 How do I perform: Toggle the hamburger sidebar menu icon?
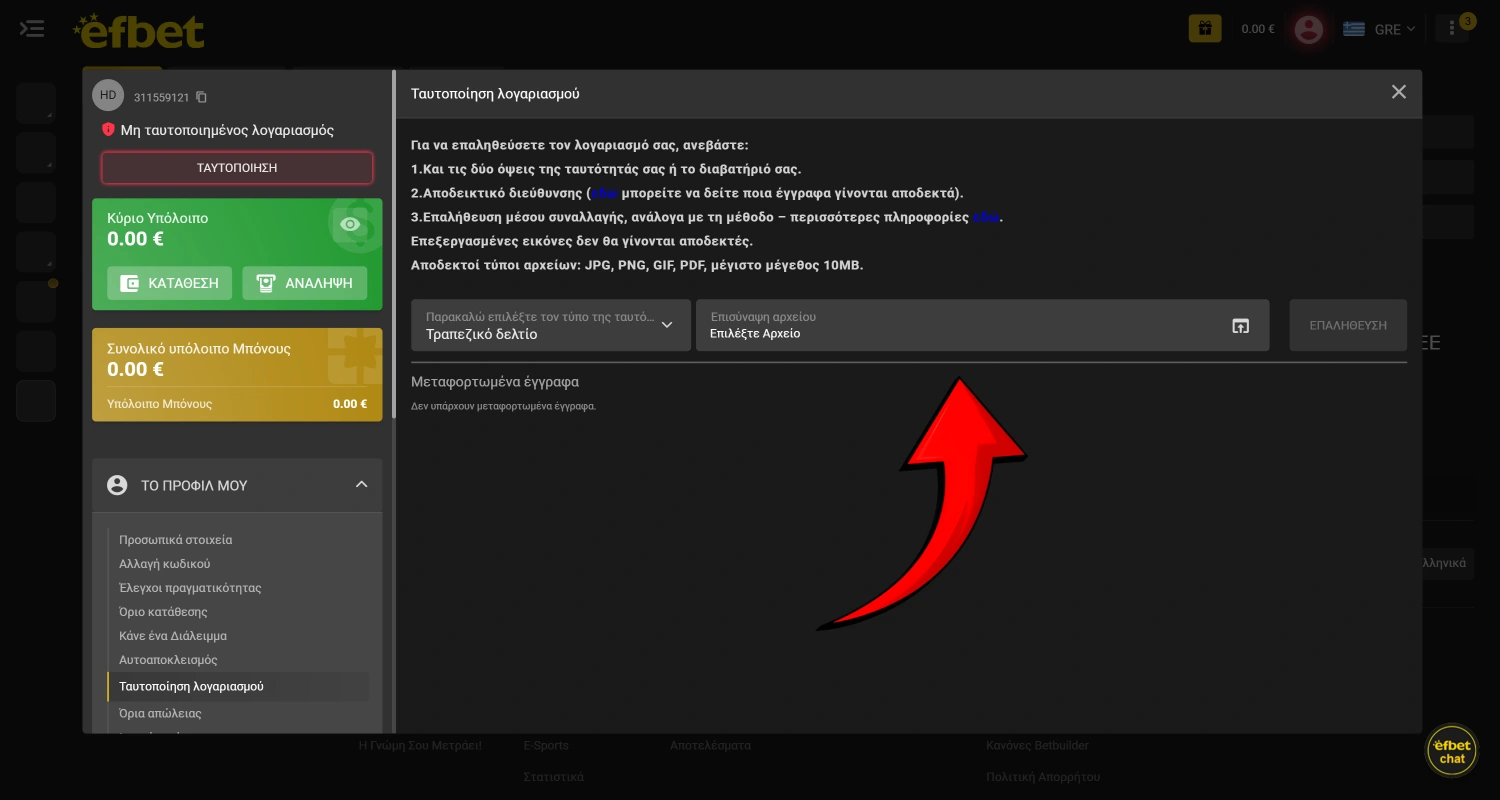[x=32, y=29]
